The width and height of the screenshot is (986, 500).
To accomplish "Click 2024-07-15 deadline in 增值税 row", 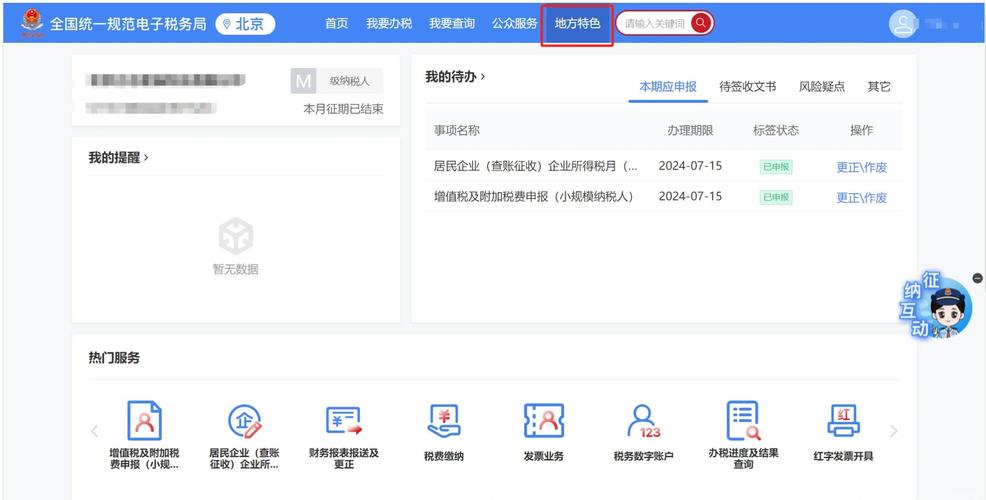I will pos(690,196).
